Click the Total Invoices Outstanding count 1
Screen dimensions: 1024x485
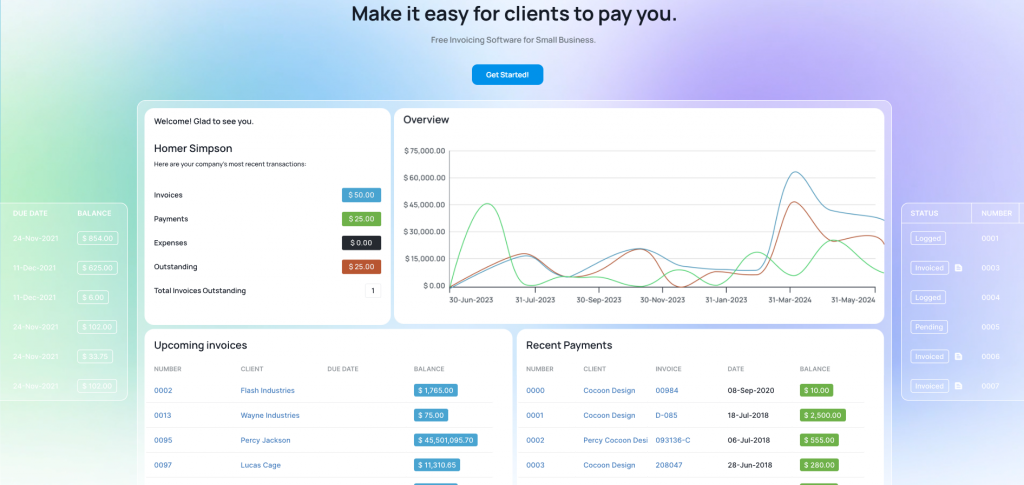[x=373, y=290]
